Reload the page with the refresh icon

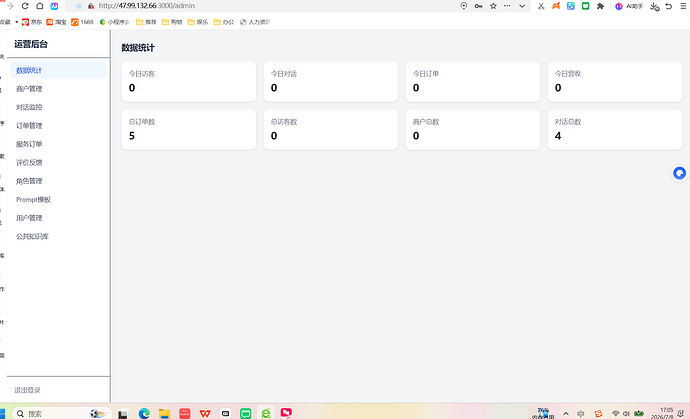(x=25, y=6)
